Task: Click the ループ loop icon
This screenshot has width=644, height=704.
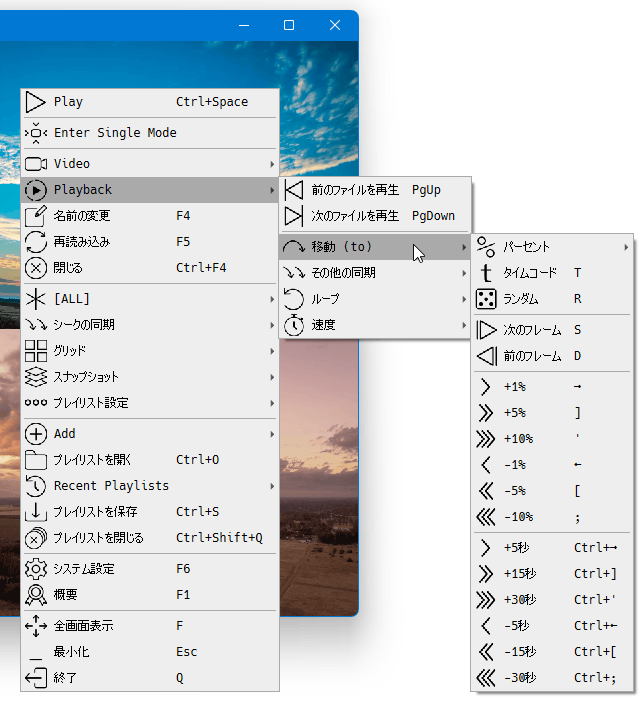Action: 294,299
